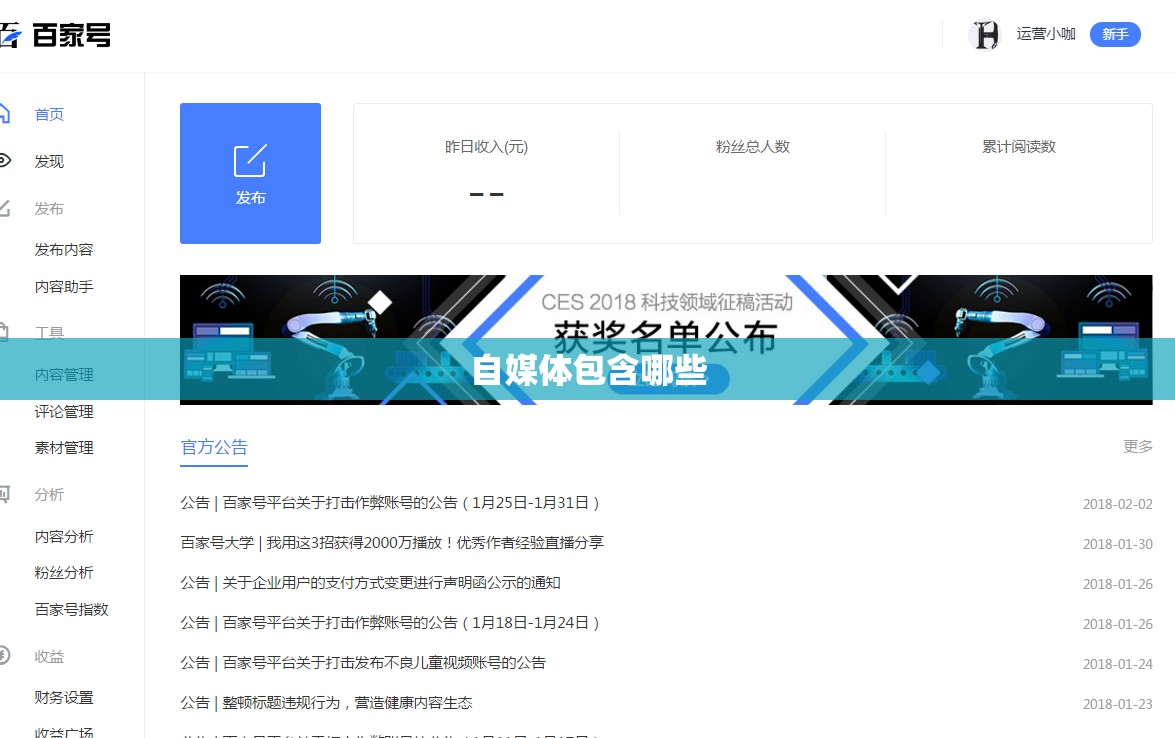Click 累计阅读数 stat label

click(x=1019, y=147)
